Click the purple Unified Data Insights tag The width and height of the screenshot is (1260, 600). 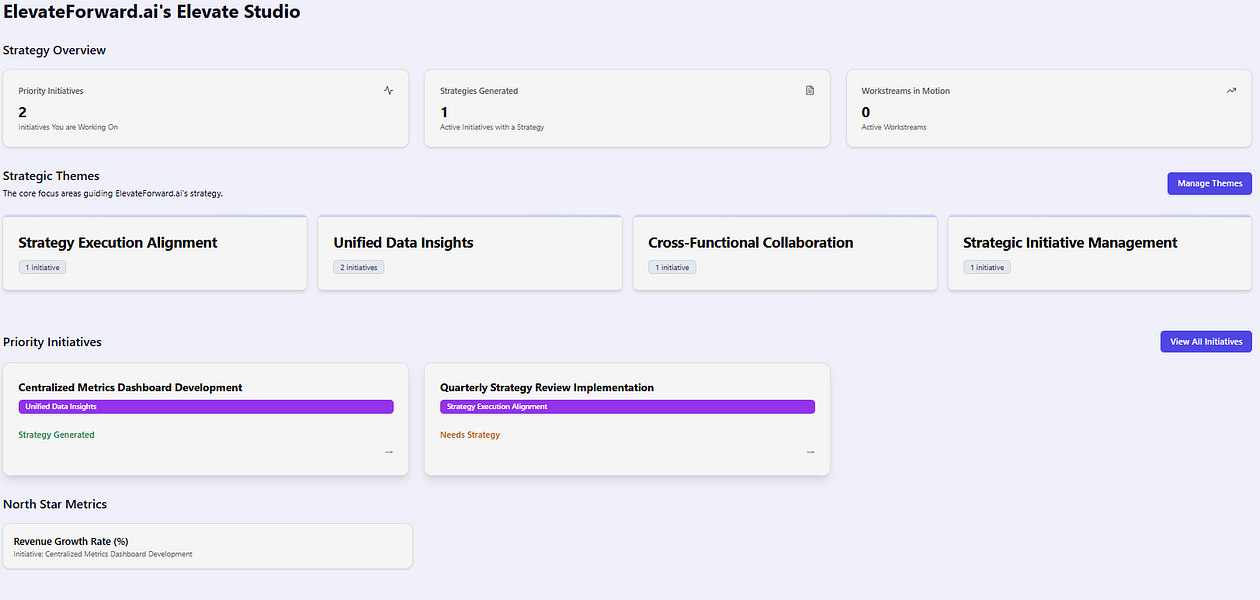[x=206, y=407]
